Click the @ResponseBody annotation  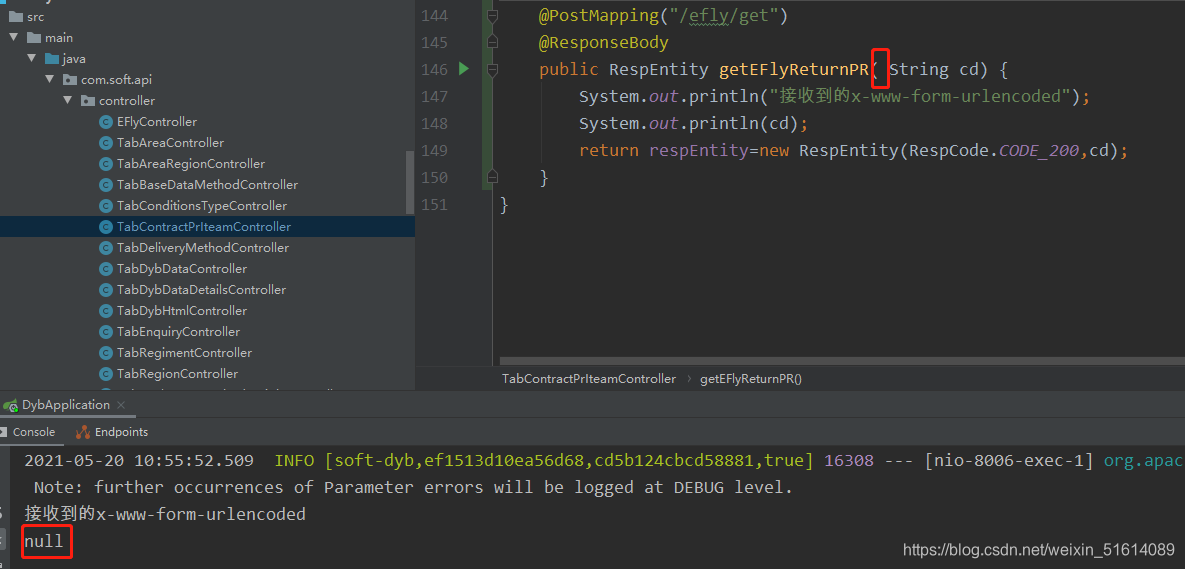[603, 43]
